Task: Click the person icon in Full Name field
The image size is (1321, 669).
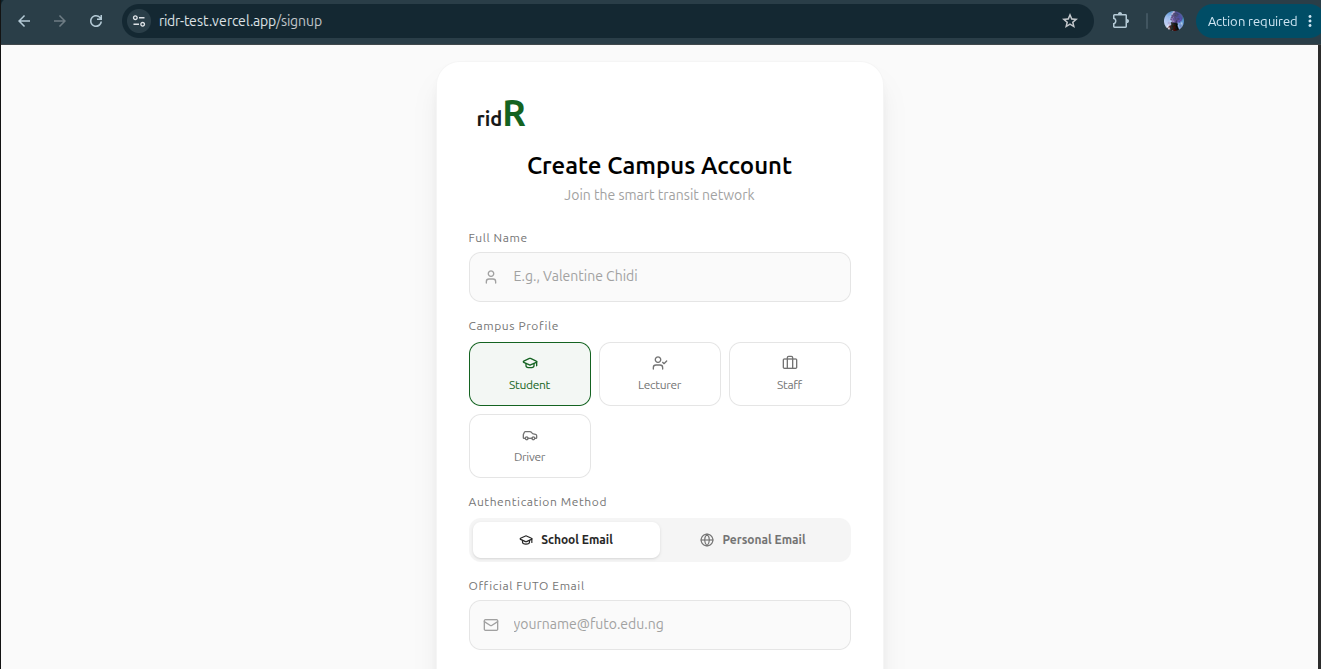Action: point(491,277)
